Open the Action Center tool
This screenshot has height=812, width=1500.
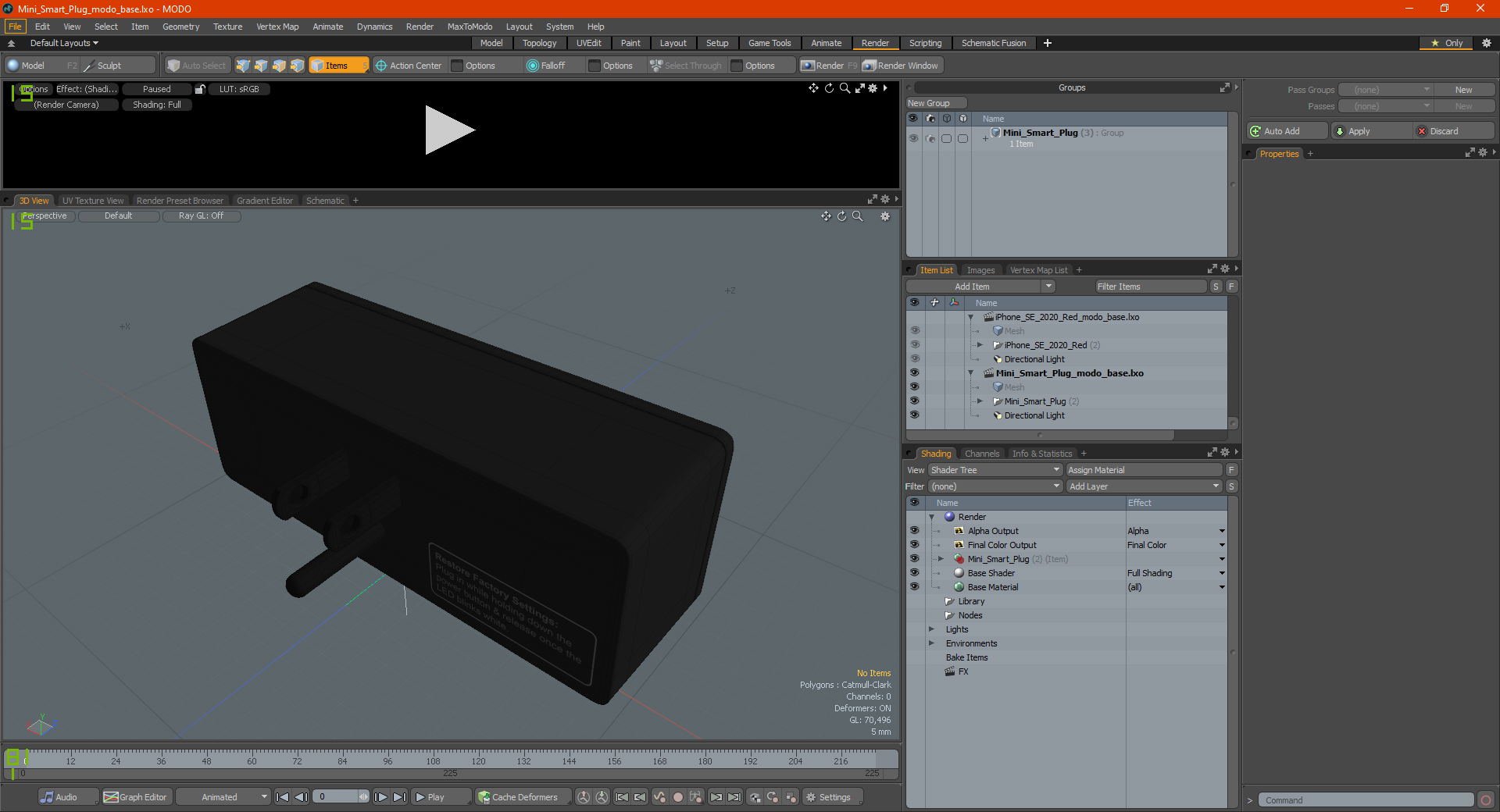pyautogui.click(x=409, y=66)
